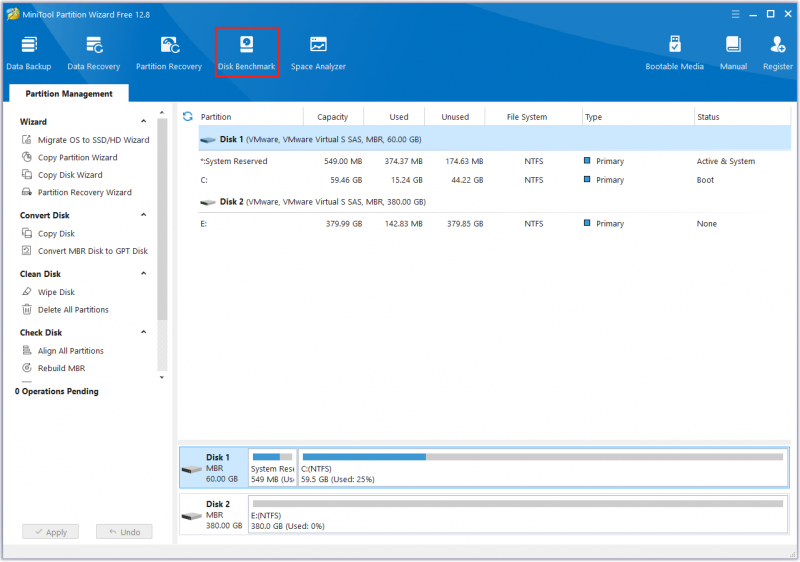Select E:(NTFS) block in disk map

pos(518,514)
